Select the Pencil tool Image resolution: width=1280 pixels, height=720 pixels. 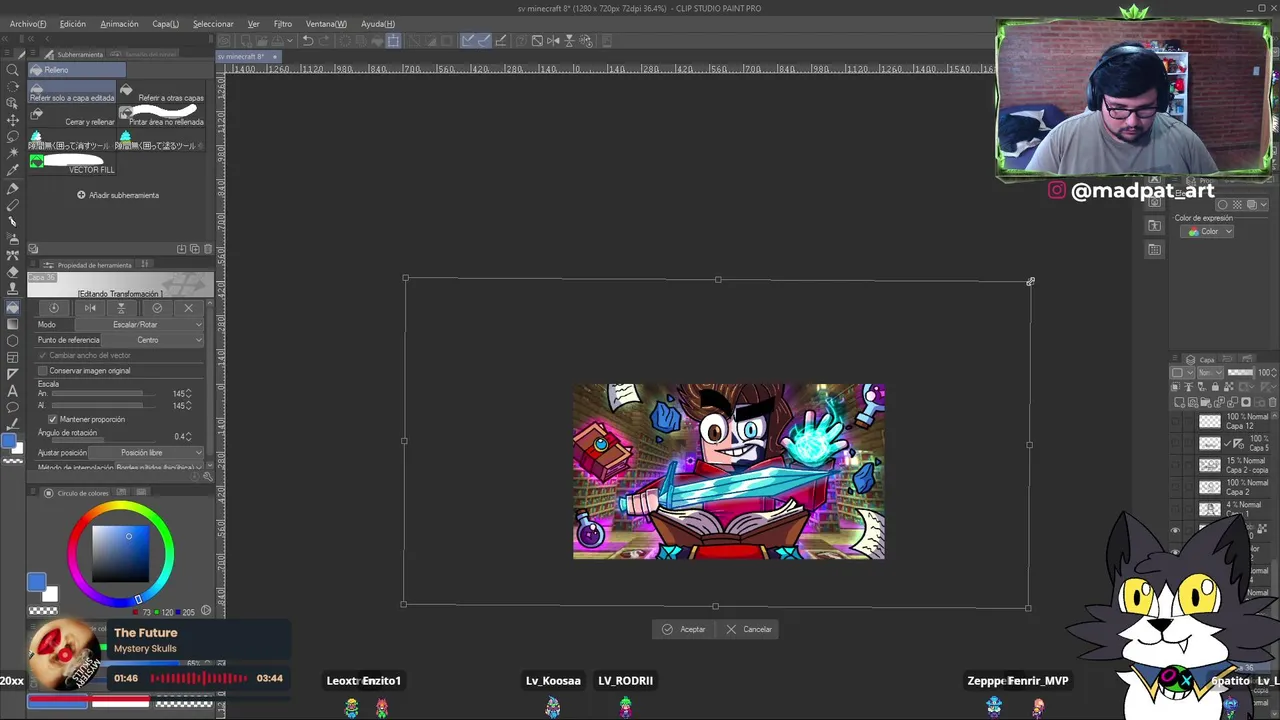pyautogui.click(x=13, y=204)
